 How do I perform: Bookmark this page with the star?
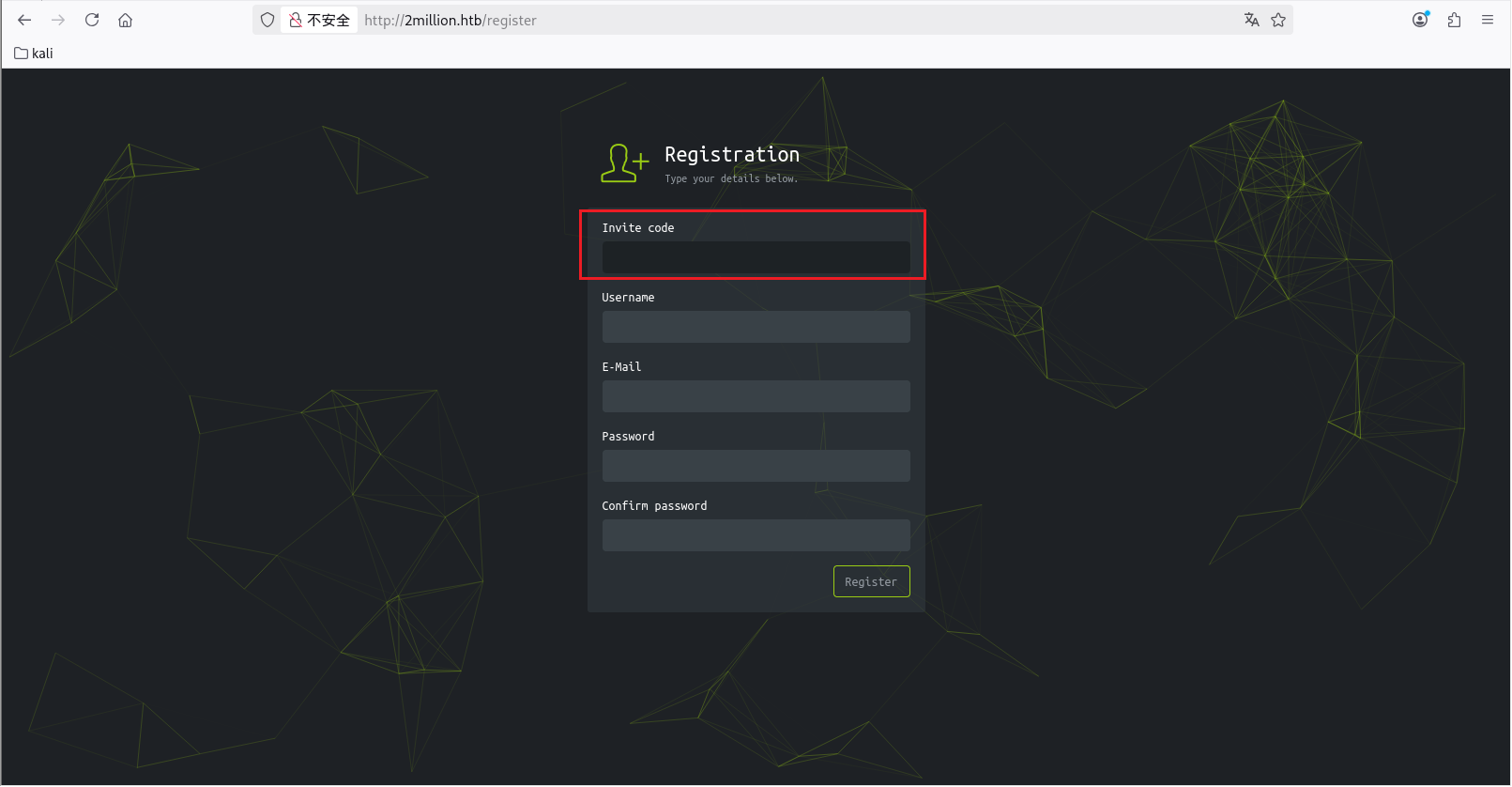[1278, 20]
